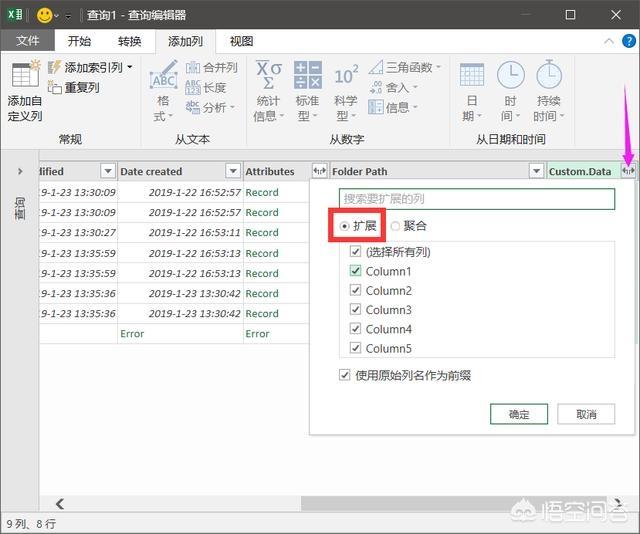Uncheck the Column4 checkbox
The image size is (640, 534).
pos(356,328)
